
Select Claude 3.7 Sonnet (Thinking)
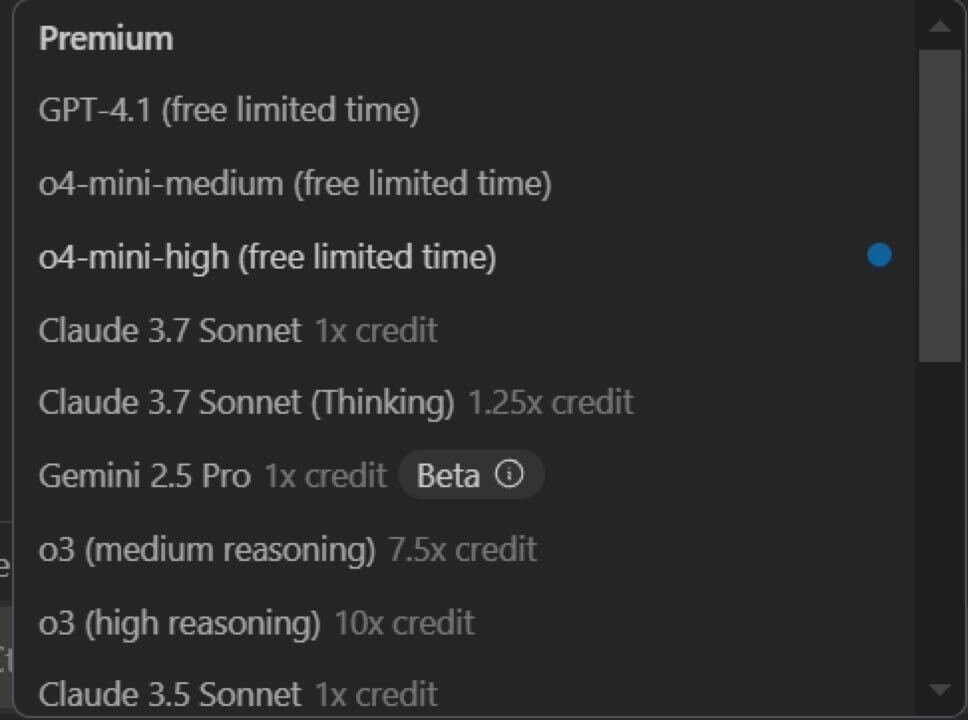coord(246,402)
